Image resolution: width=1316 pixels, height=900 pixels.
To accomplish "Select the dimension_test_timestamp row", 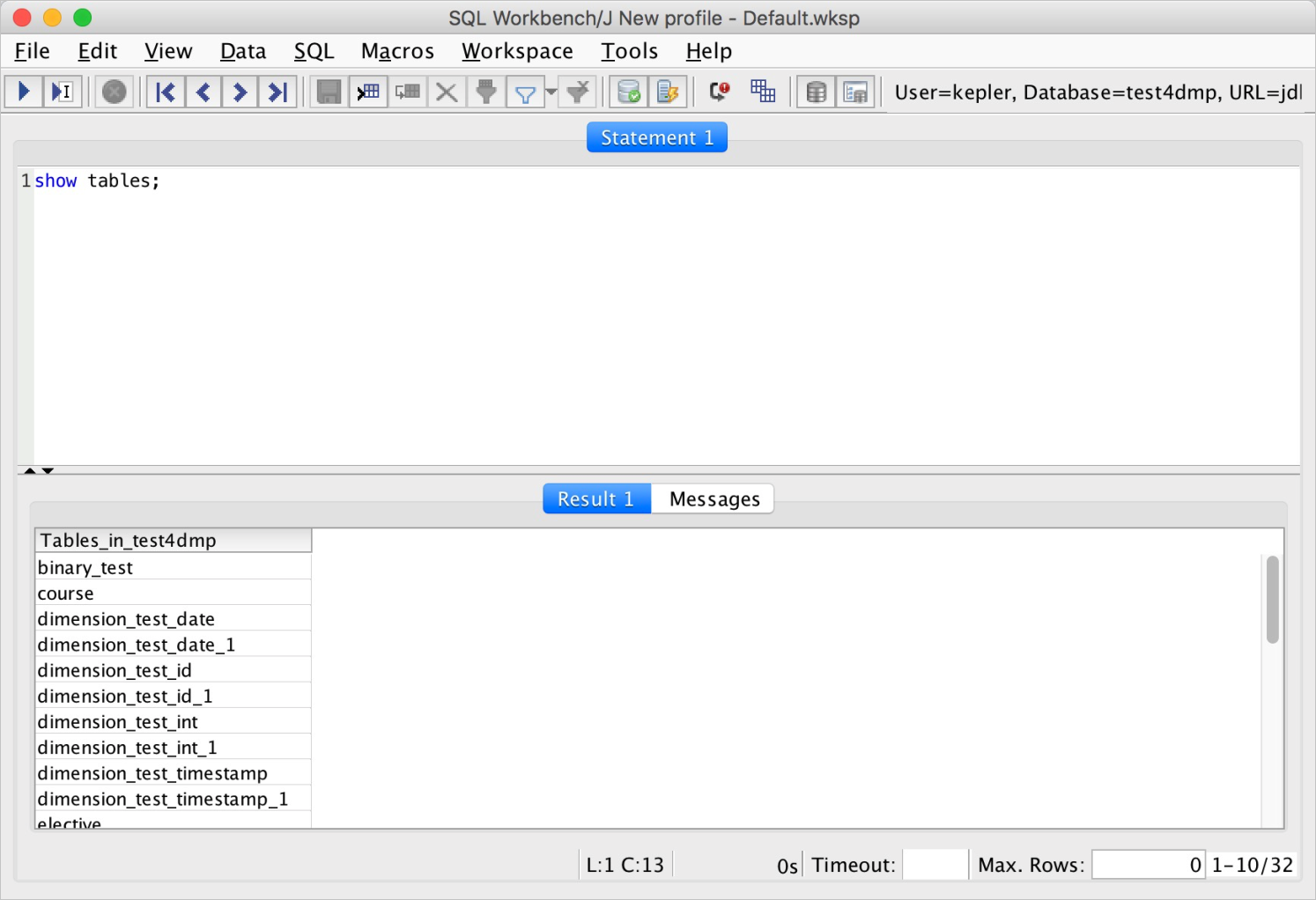I will click(x=174, y=772).
